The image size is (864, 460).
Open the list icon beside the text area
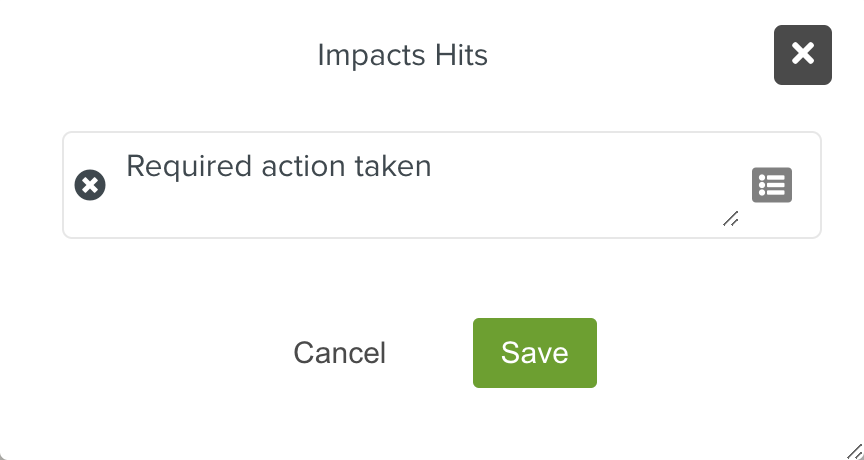[771, 185]
